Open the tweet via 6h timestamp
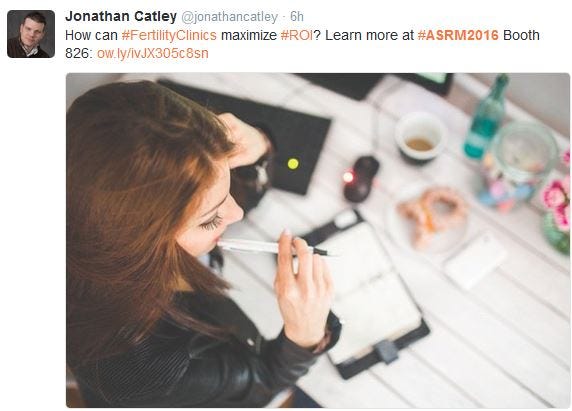 [x=297, y=17]
